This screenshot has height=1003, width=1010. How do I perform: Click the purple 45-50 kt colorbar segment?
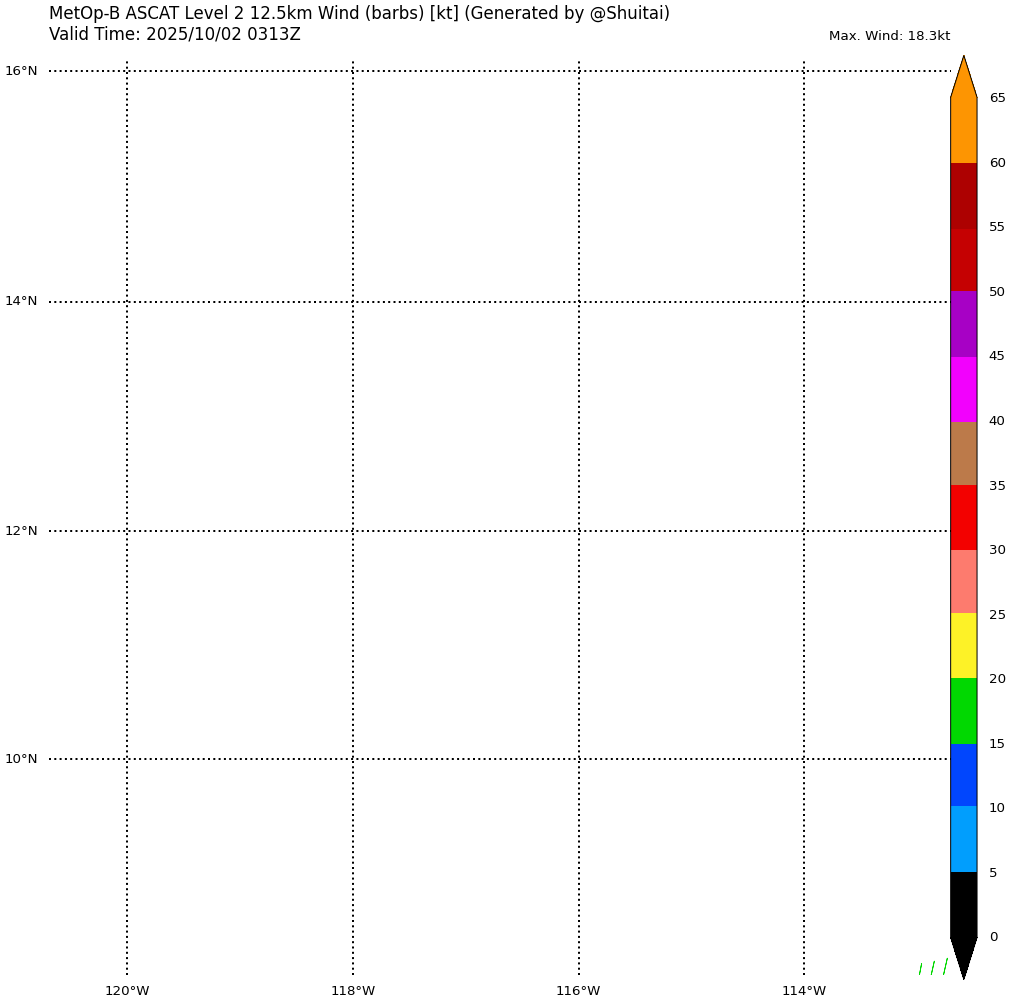coord(963,324)
